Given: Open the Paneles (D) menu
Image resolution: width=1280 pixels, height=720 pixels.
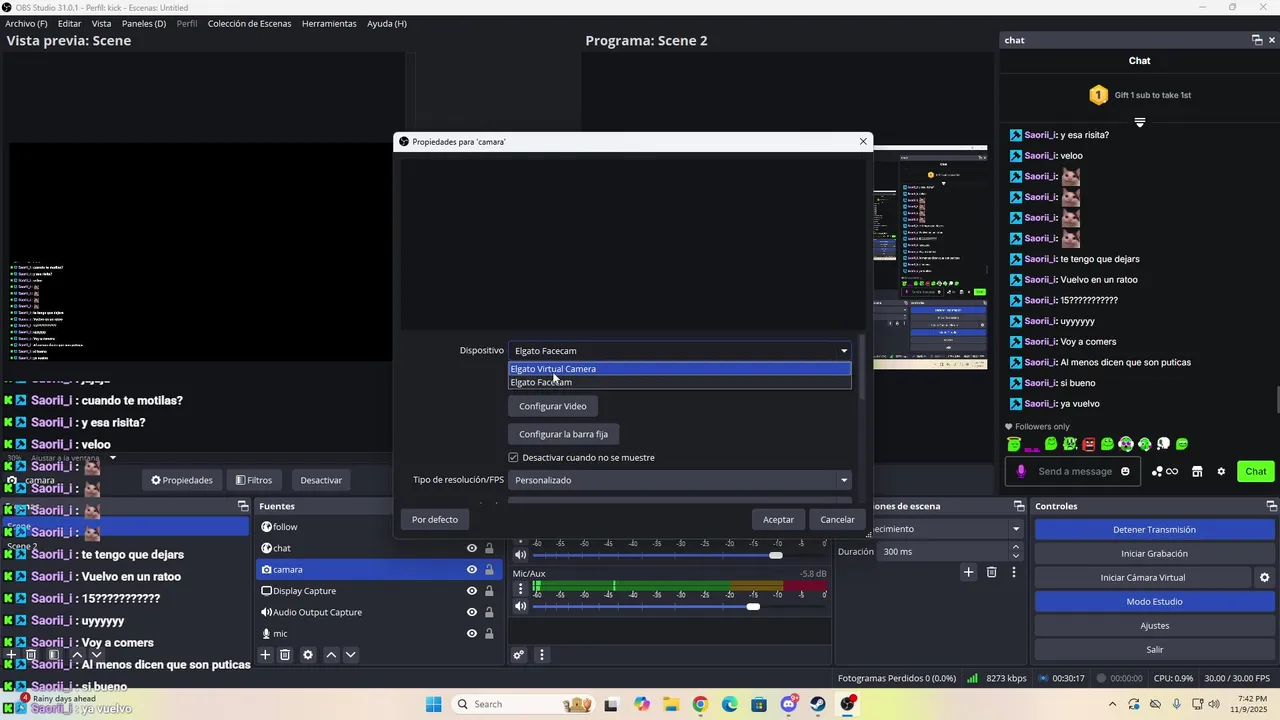Looking at the screenshot, I should (x=144, y=23).
